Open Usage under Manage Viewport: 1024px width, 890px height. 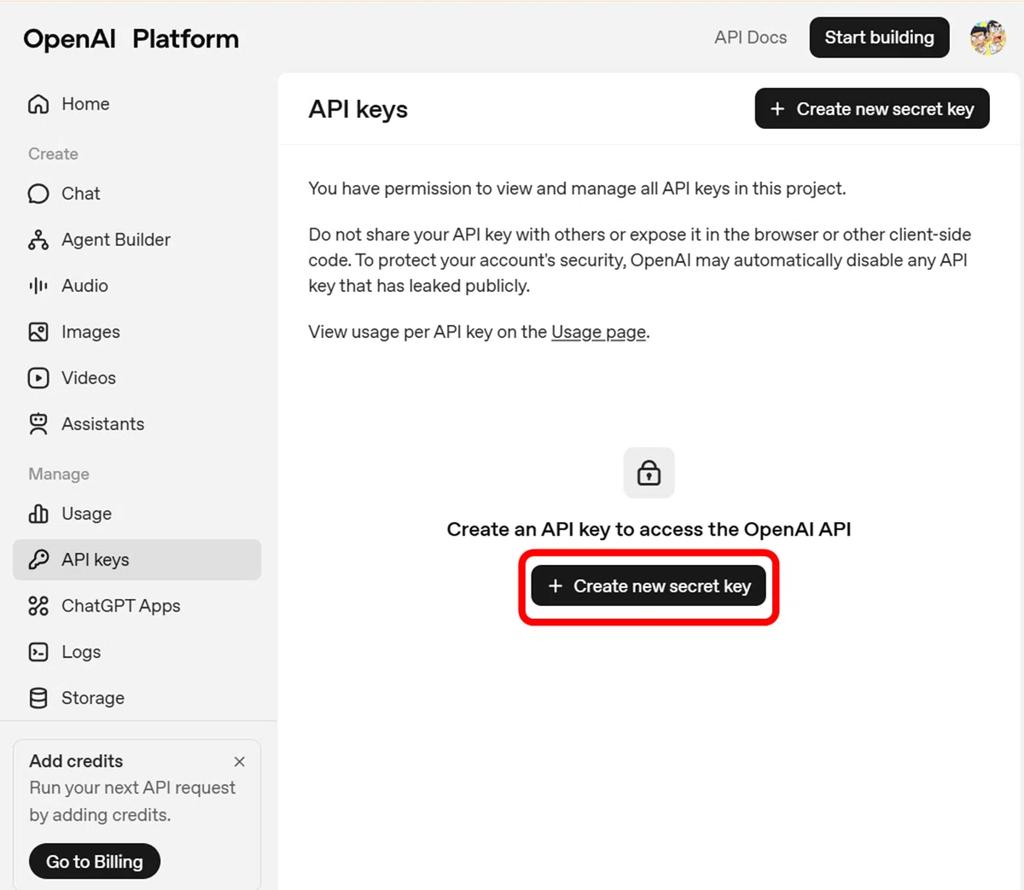pyautogui.click(x=87, y=514)
